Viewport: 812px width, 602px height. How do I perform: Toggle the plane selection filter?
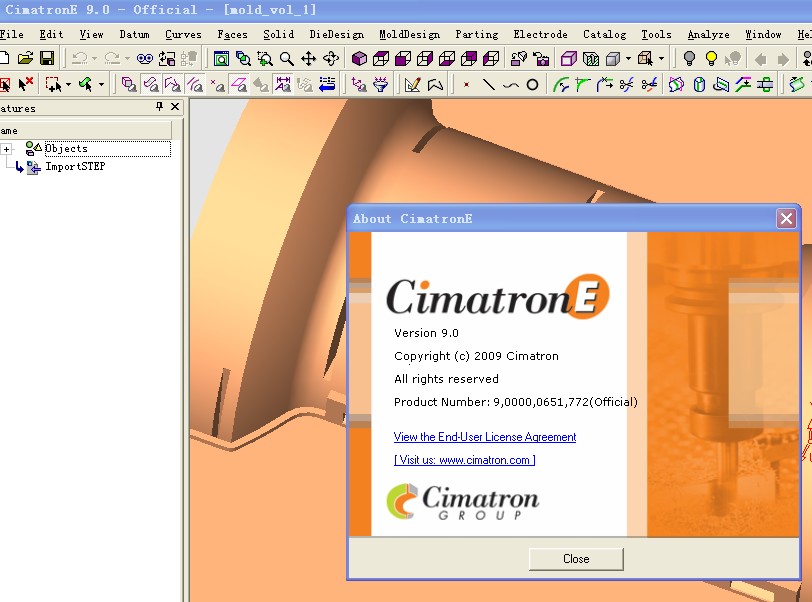click(x=238, y=84)
